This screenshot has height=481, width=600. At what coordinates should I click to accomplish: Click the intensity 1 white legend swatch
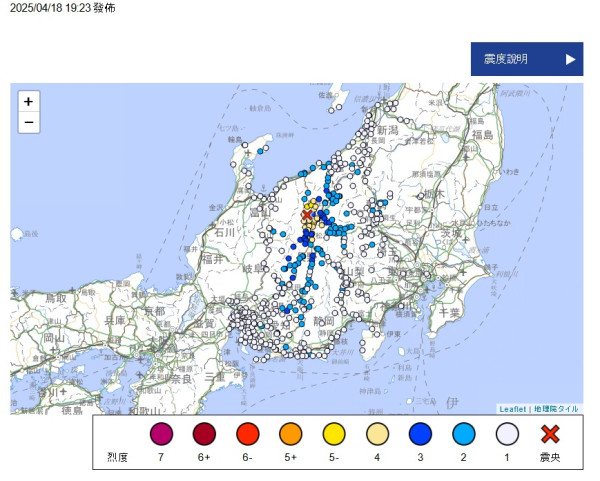507,434
